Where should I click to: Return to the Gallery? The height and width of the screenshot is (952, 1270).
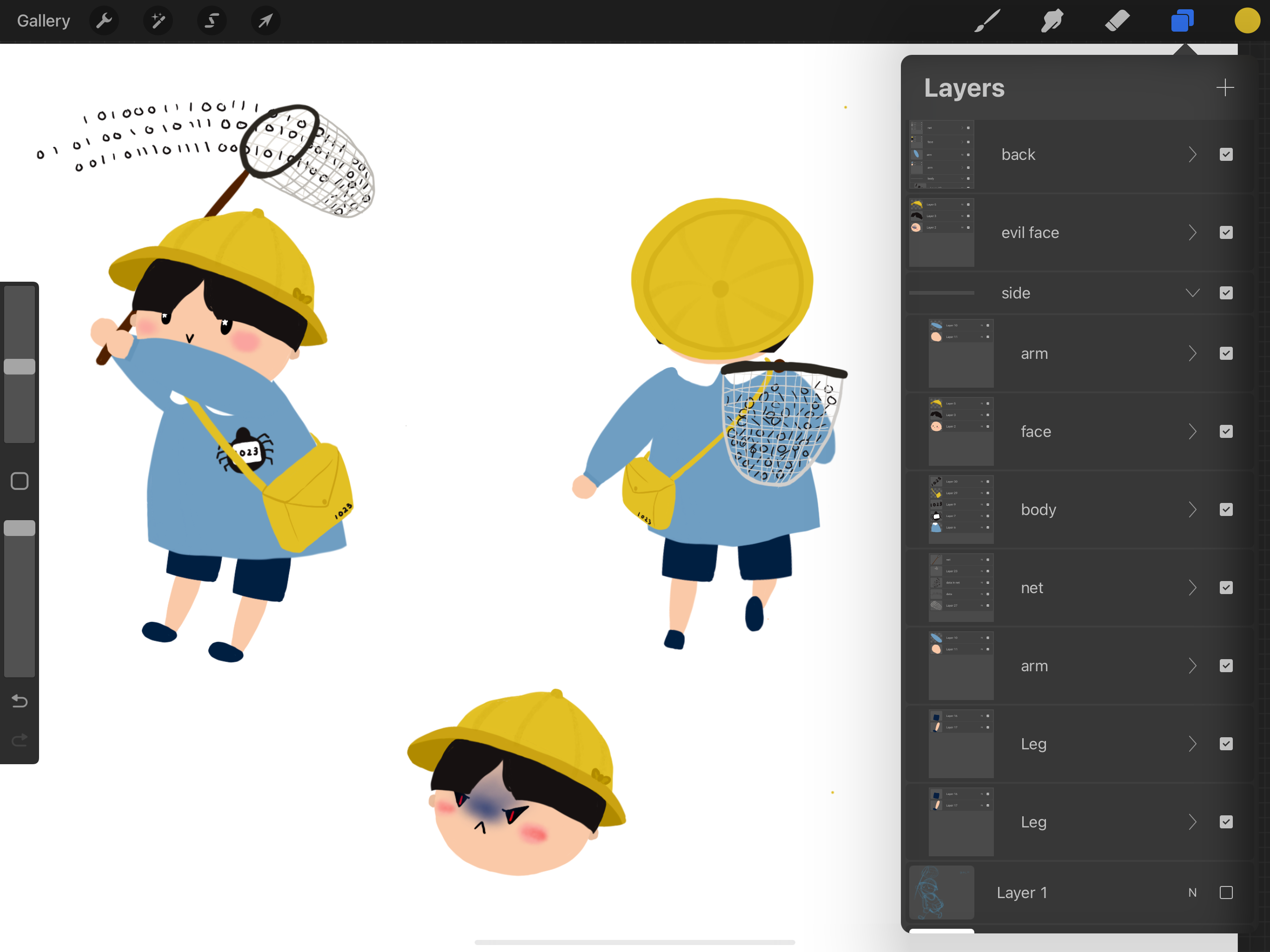click(43, 21)
